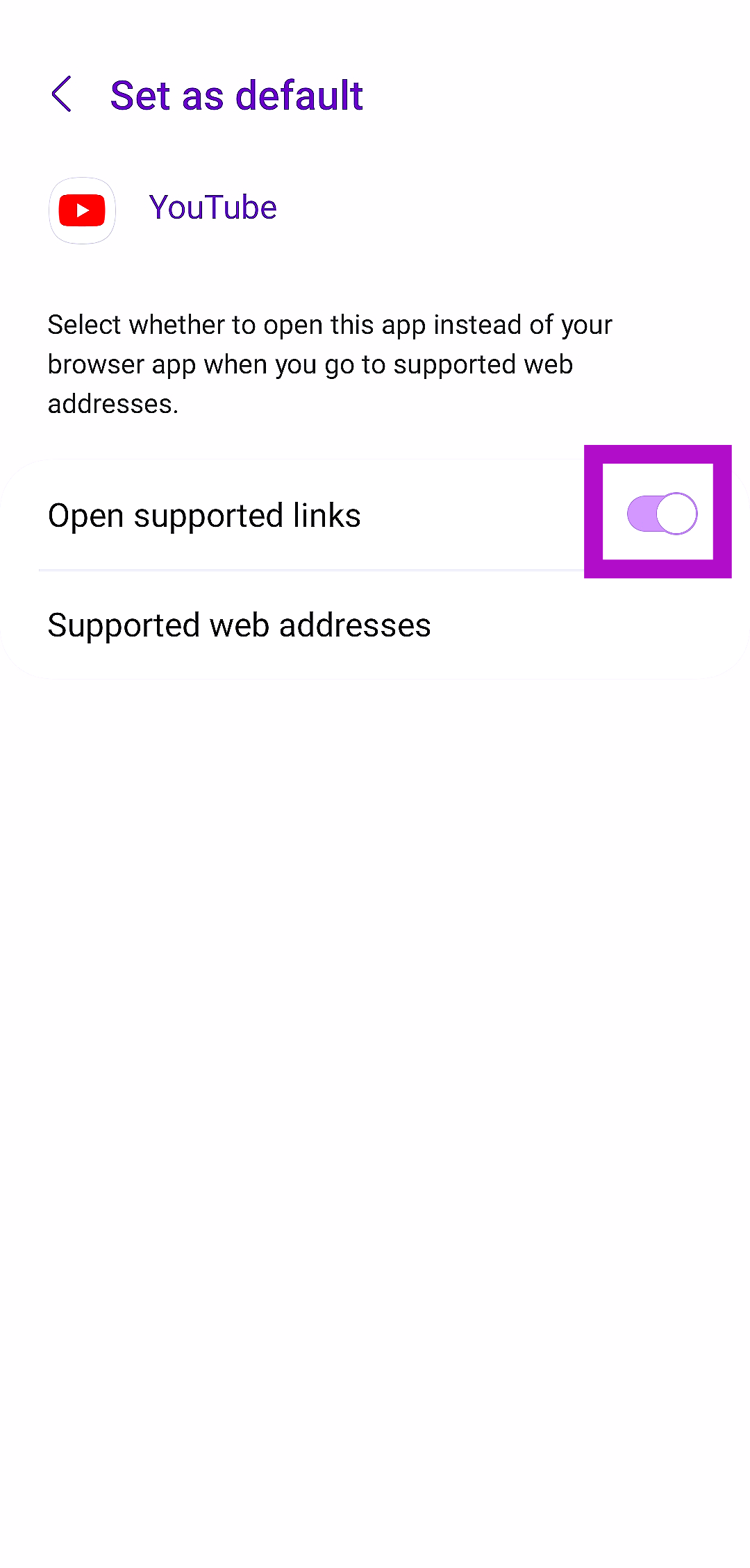
Task: Click the YouTube app icon
Action: coord(82,210)
